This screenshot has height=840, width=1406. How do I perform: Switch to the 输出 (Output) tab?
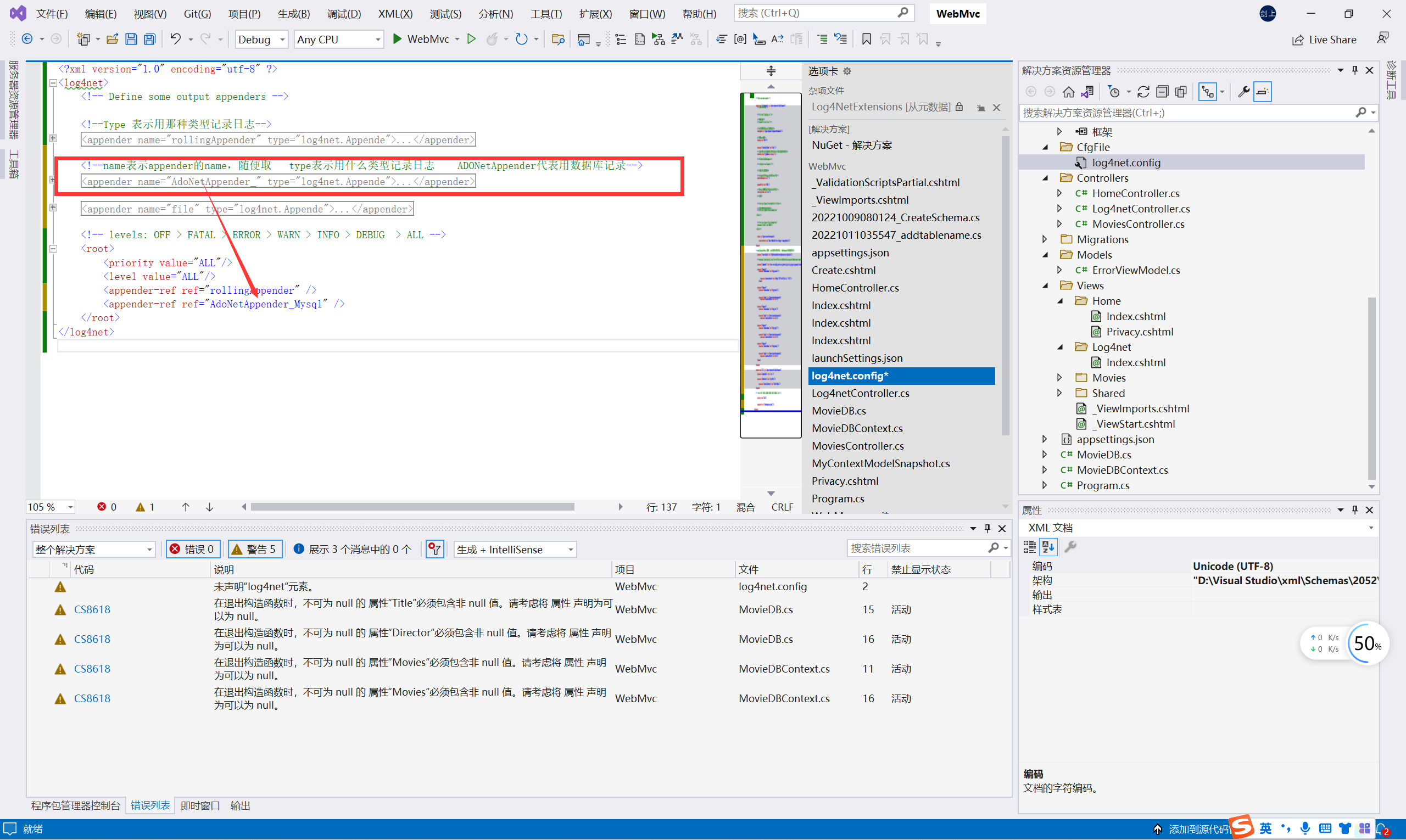point(240,805)
